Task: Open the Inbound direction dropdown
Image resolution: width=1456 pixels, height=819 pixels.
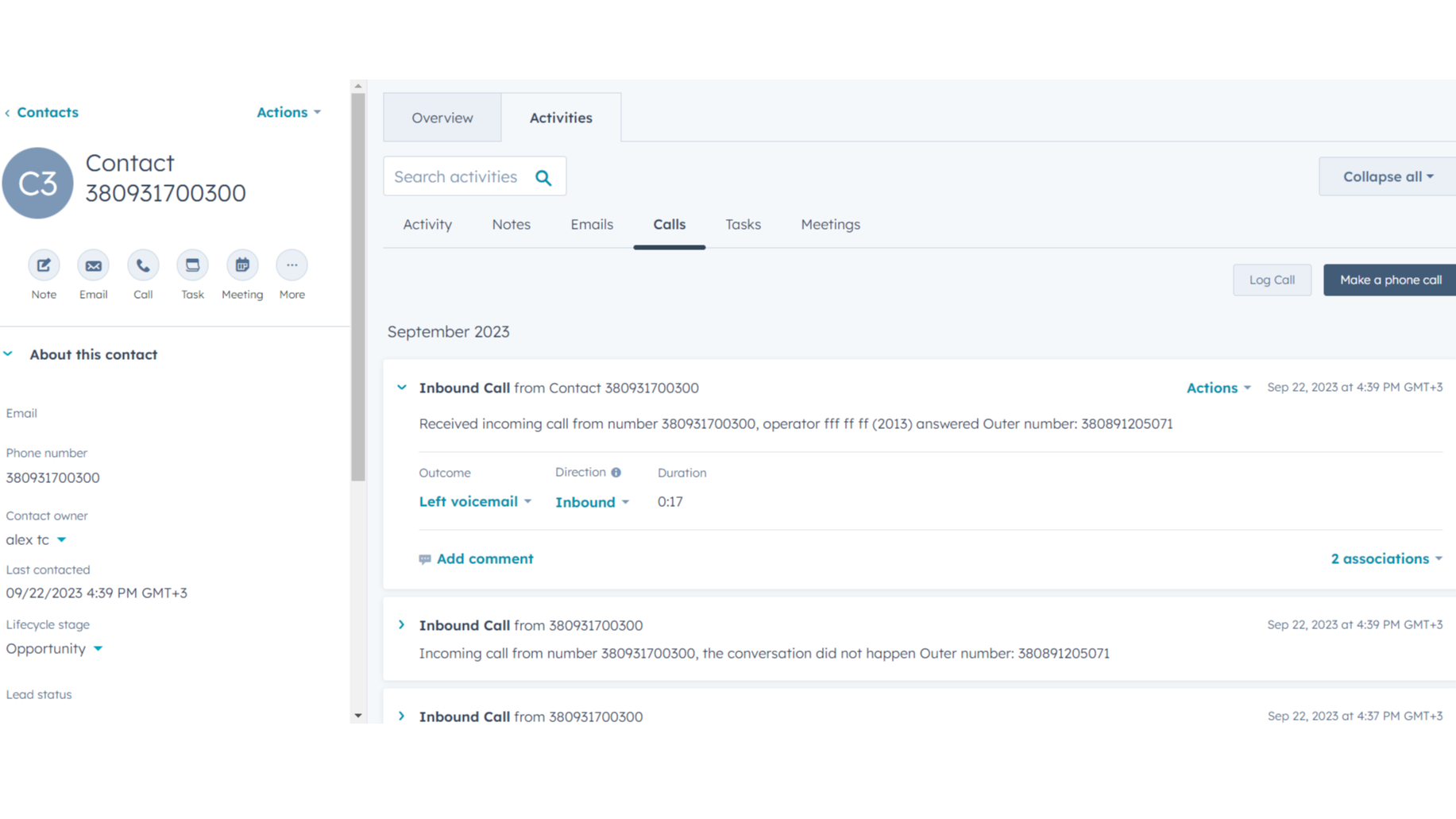Action: click(592, 502)
